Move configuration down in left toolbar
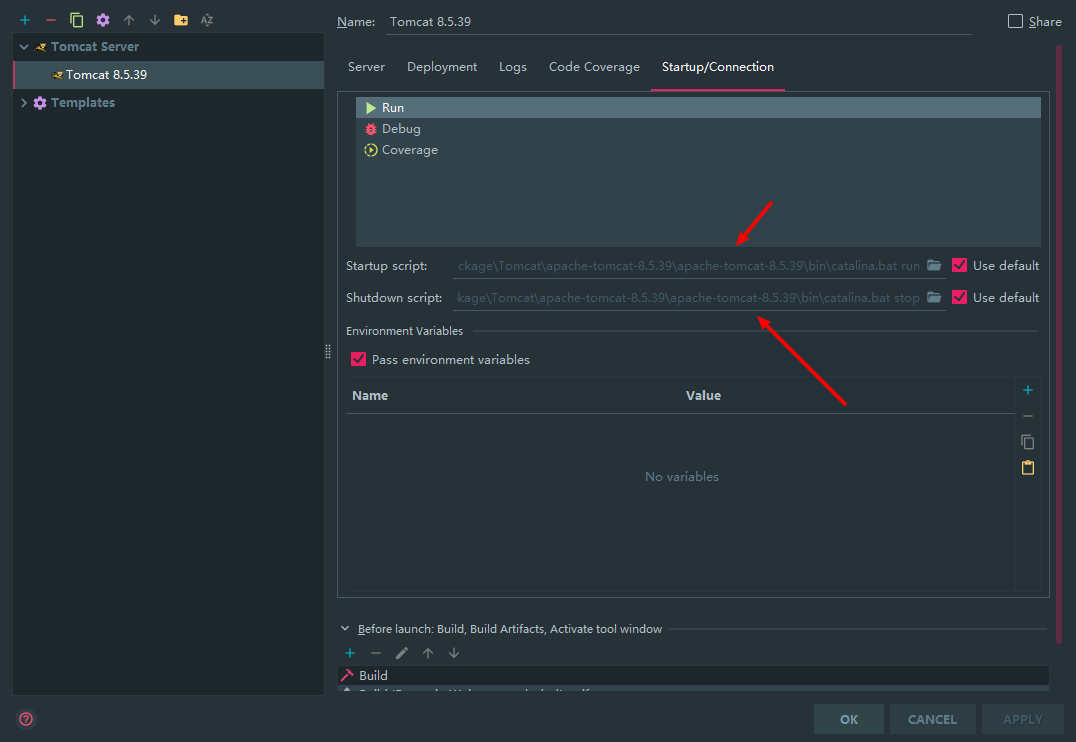Screen dimensions: 1076x742 tap(155, 20)
